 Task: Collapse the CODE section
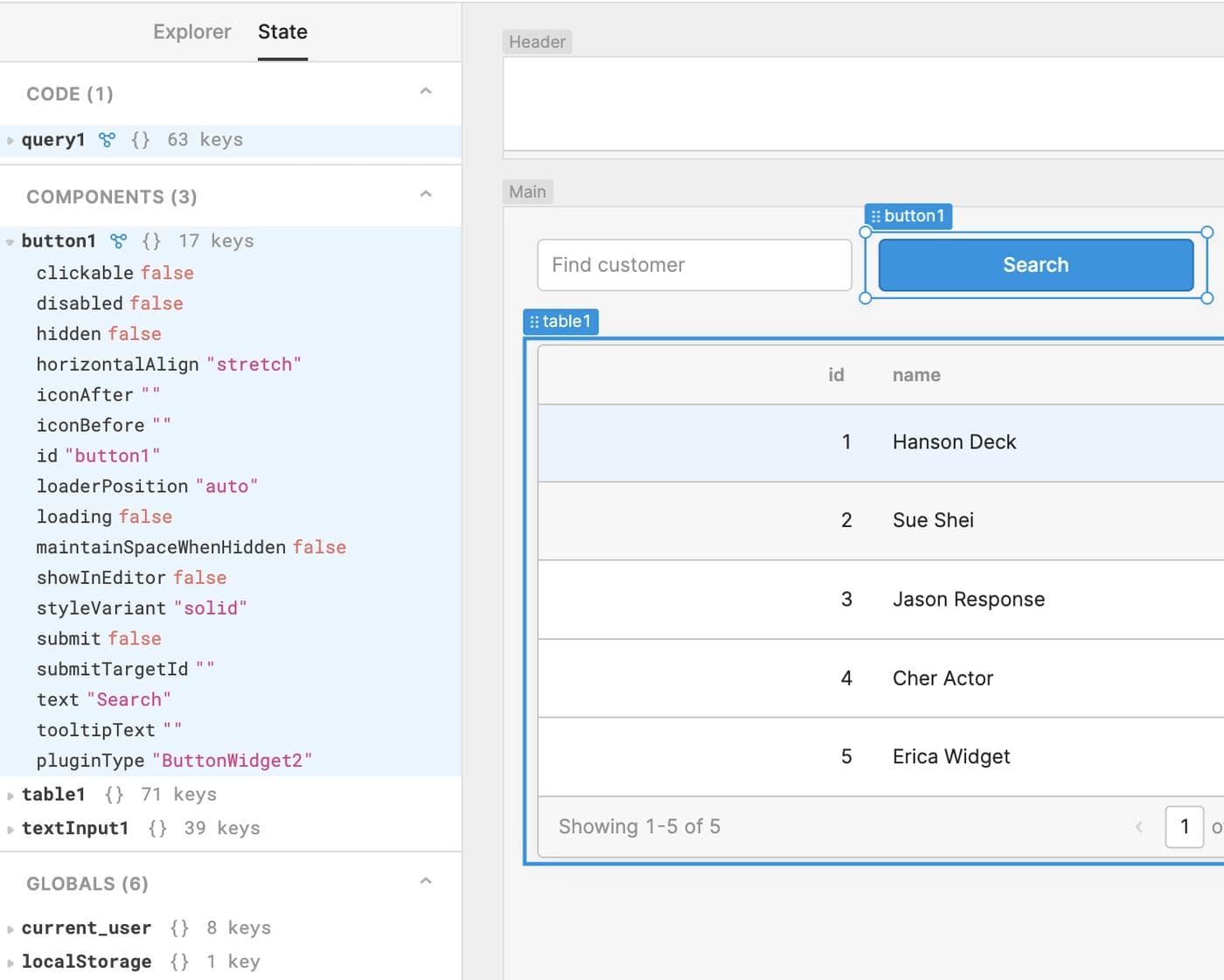point(426,90)
